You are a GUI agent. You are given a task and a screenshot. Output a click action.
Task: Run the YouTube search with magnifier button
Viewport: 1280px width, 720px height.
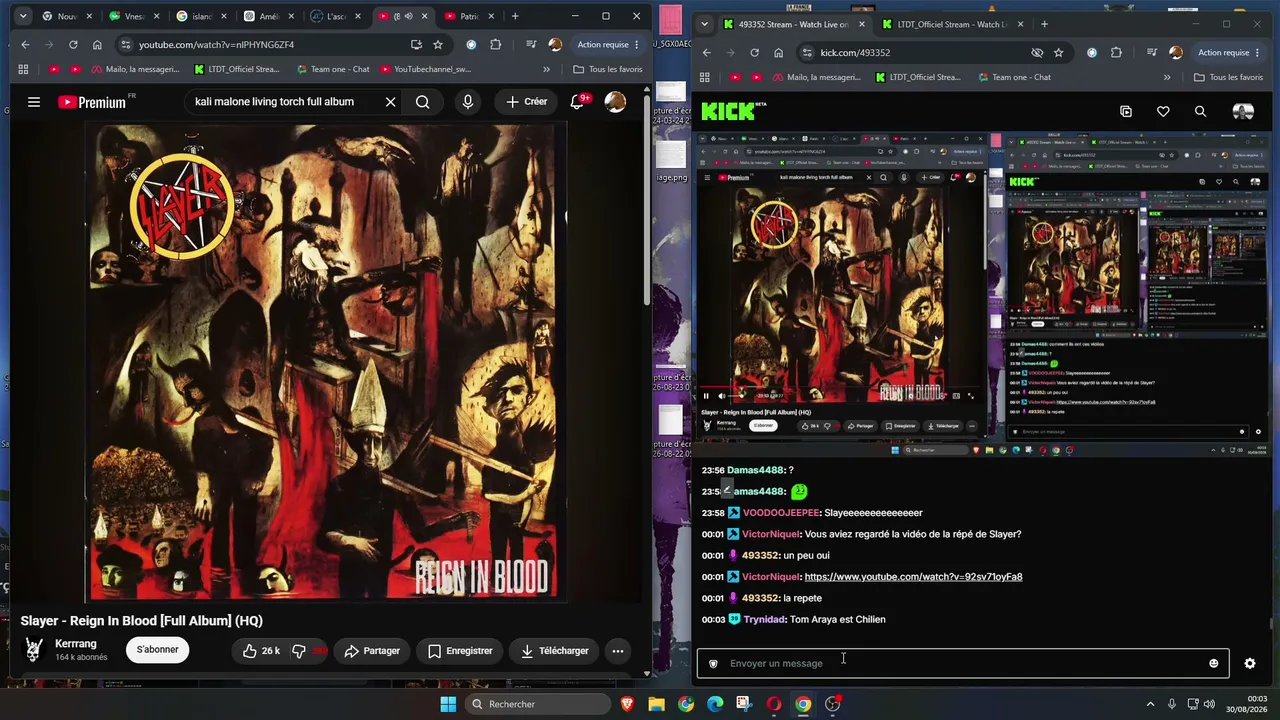422,102
